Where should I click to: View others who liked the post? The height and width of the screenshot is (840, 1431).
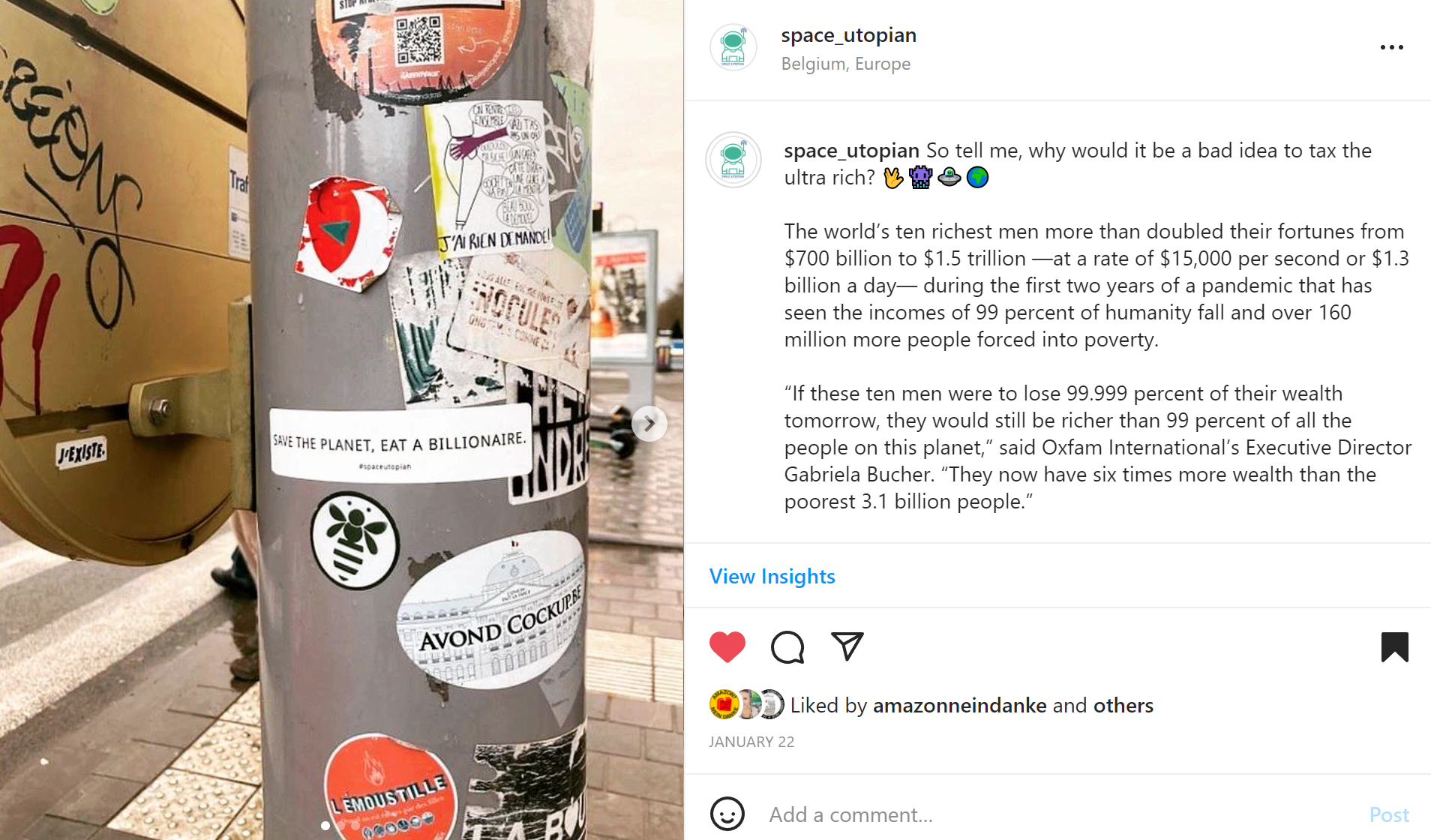pos(1123,705)
